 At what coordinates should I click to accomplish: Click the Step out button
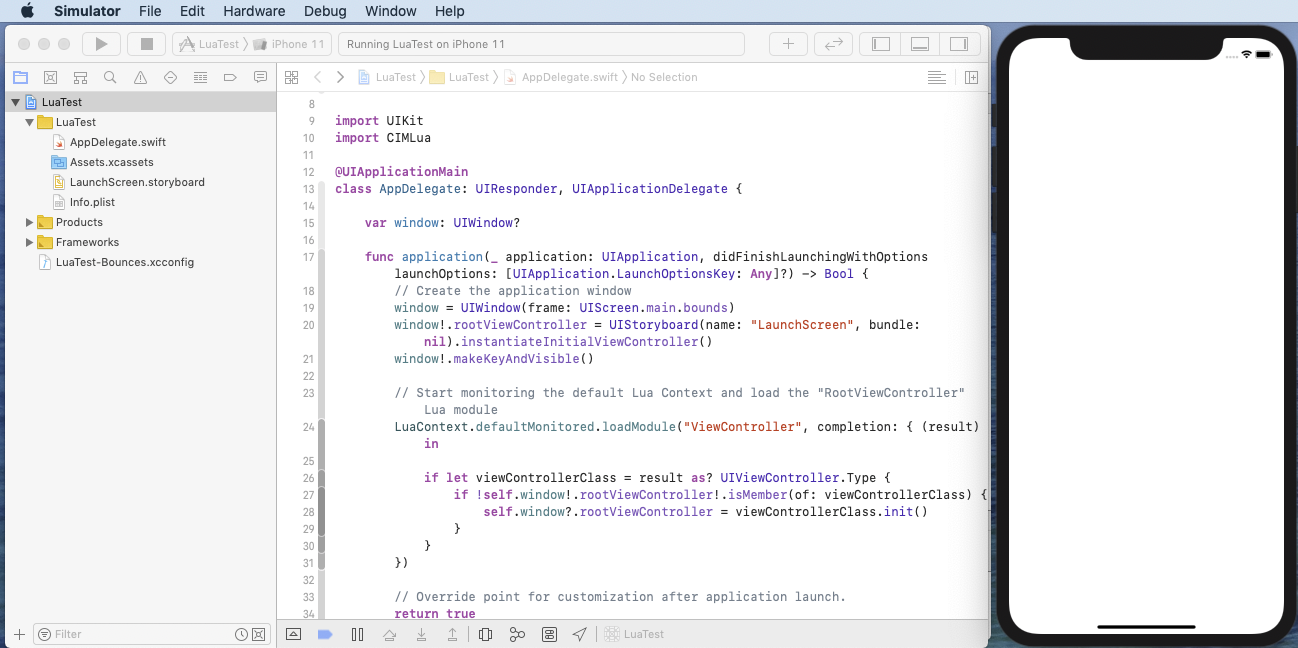[452, 634]
